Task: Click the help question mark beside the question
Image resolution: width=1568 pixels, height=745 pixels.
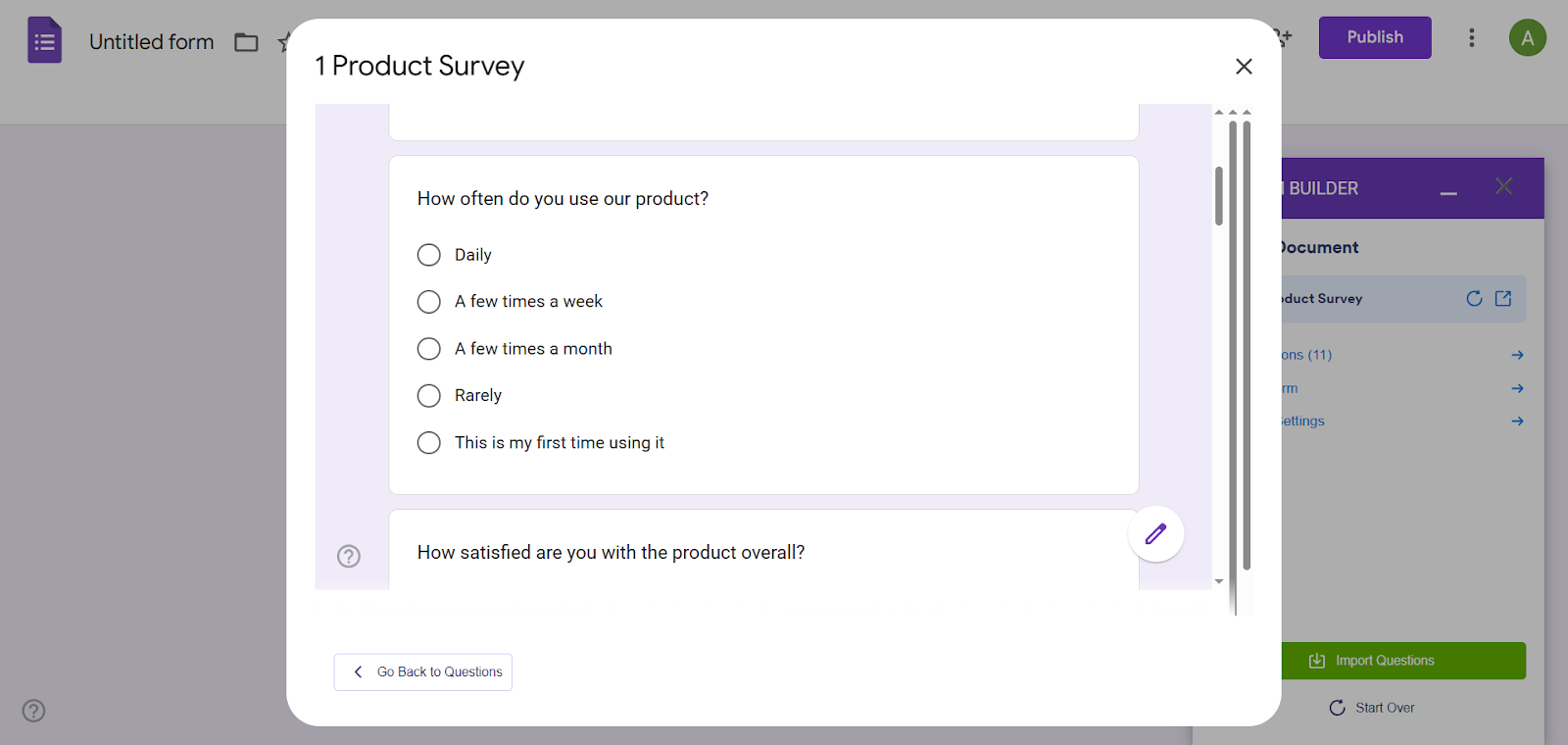Action: [349, 556]
